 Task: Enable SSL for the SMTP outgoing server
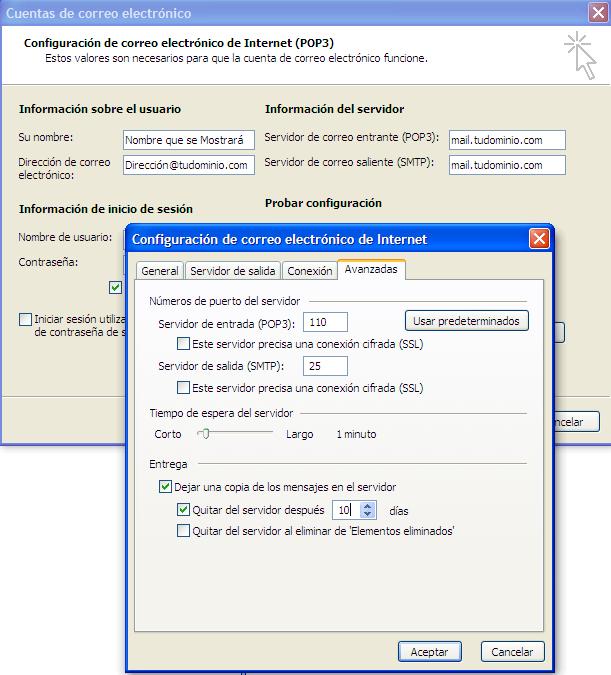click(x=183, y=387)
